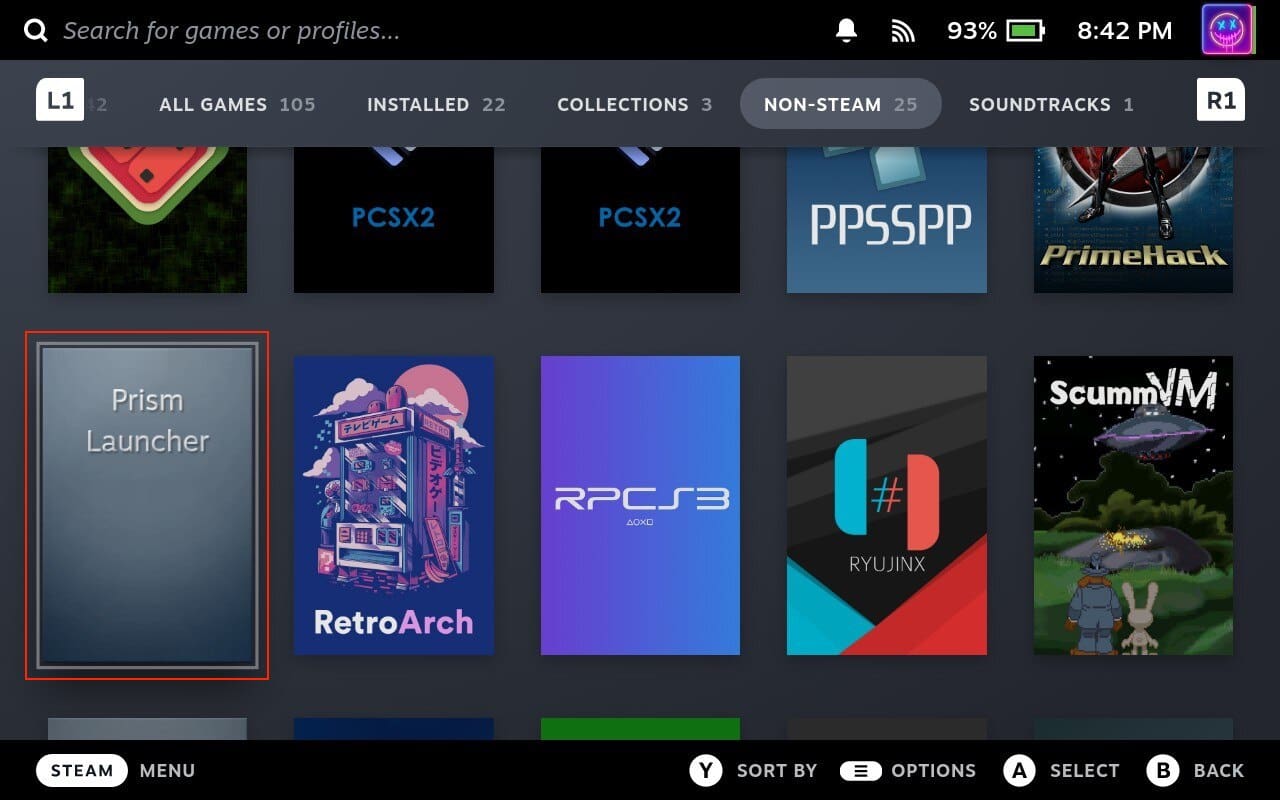Switch to the SOUNDTRACKS tab
The image size is (1280, 800).
[x=1040, y=104]
